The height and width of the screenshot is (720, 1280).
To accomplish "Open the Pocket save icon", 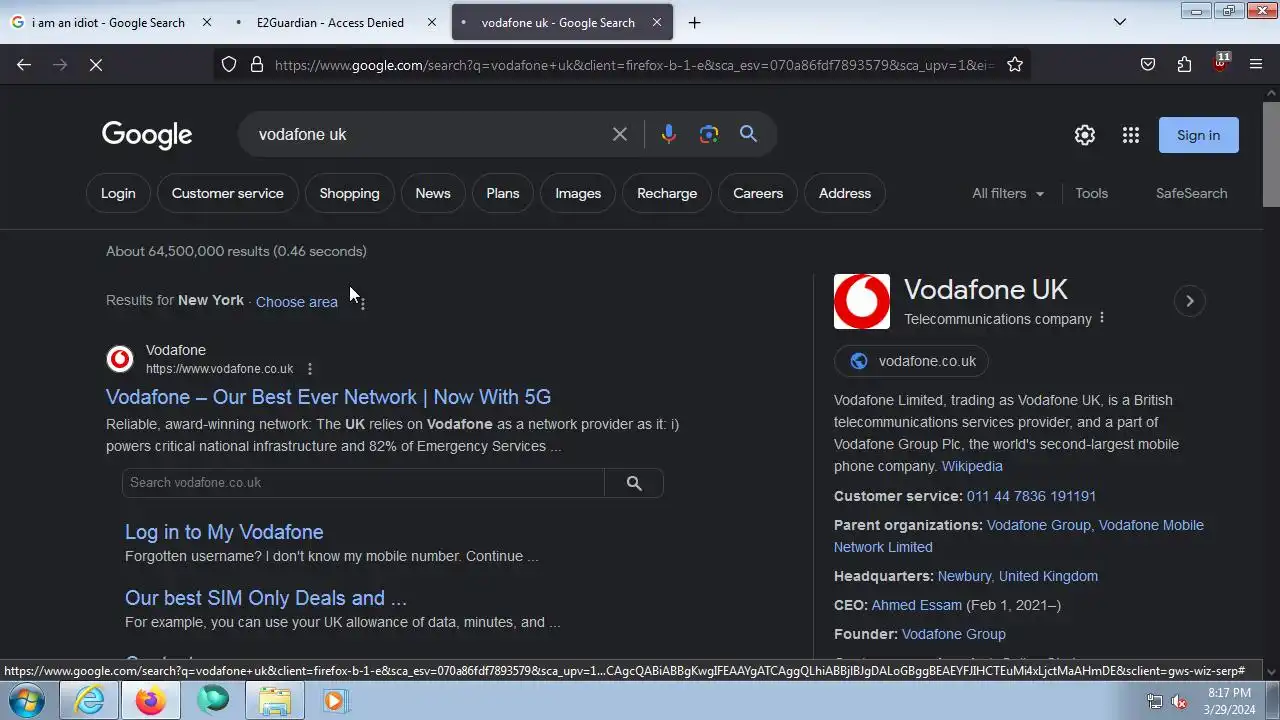I will coord(1148,64).
